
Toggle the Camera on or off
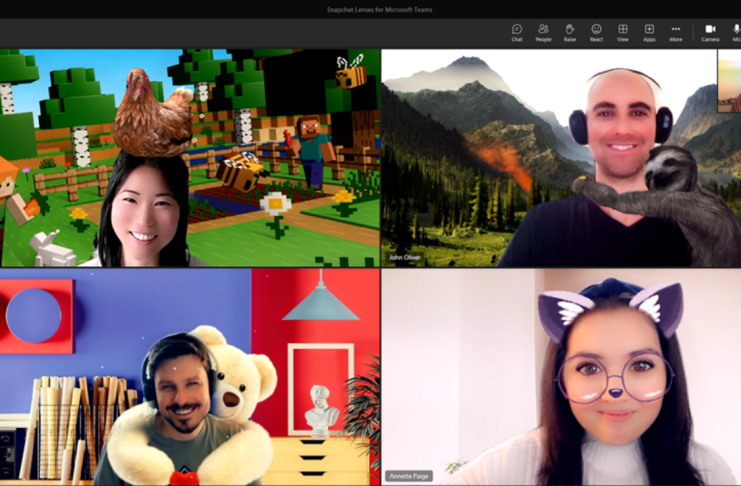(x=710, y=33)
